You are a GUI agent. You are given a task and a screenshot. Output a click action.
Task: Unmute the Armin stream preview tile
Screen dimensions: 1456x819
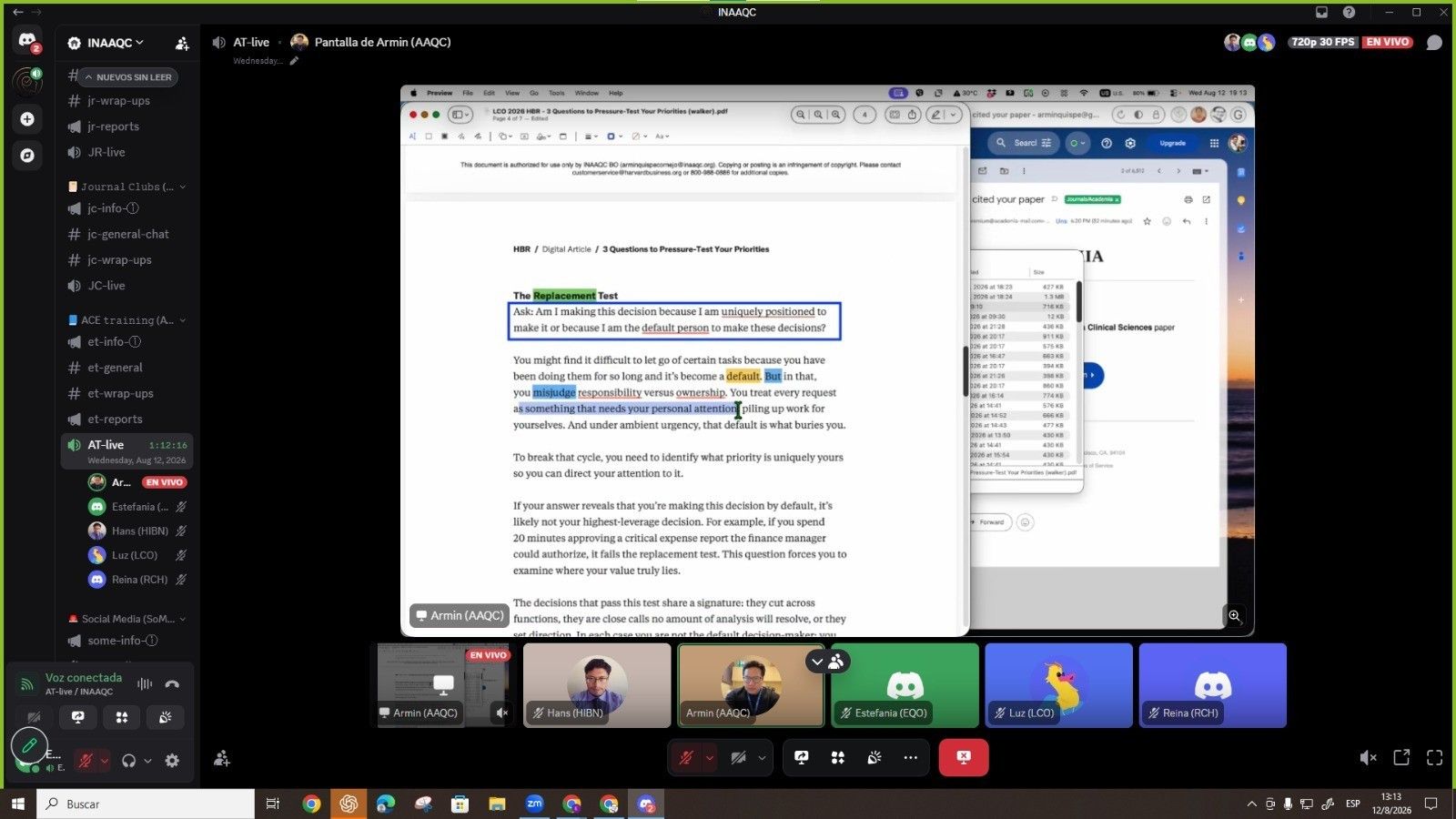[x=501, y=713]
